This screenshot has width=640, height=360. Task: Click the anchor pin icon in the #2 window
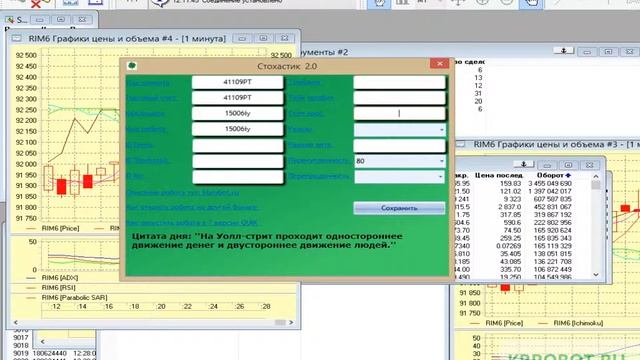[564, 51]
